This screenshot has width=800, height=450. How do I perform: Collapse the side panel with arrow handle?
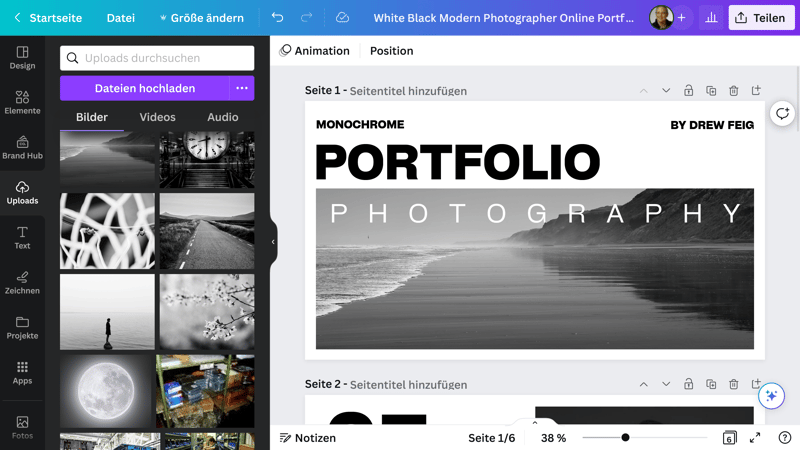click(x=273, y=241)
